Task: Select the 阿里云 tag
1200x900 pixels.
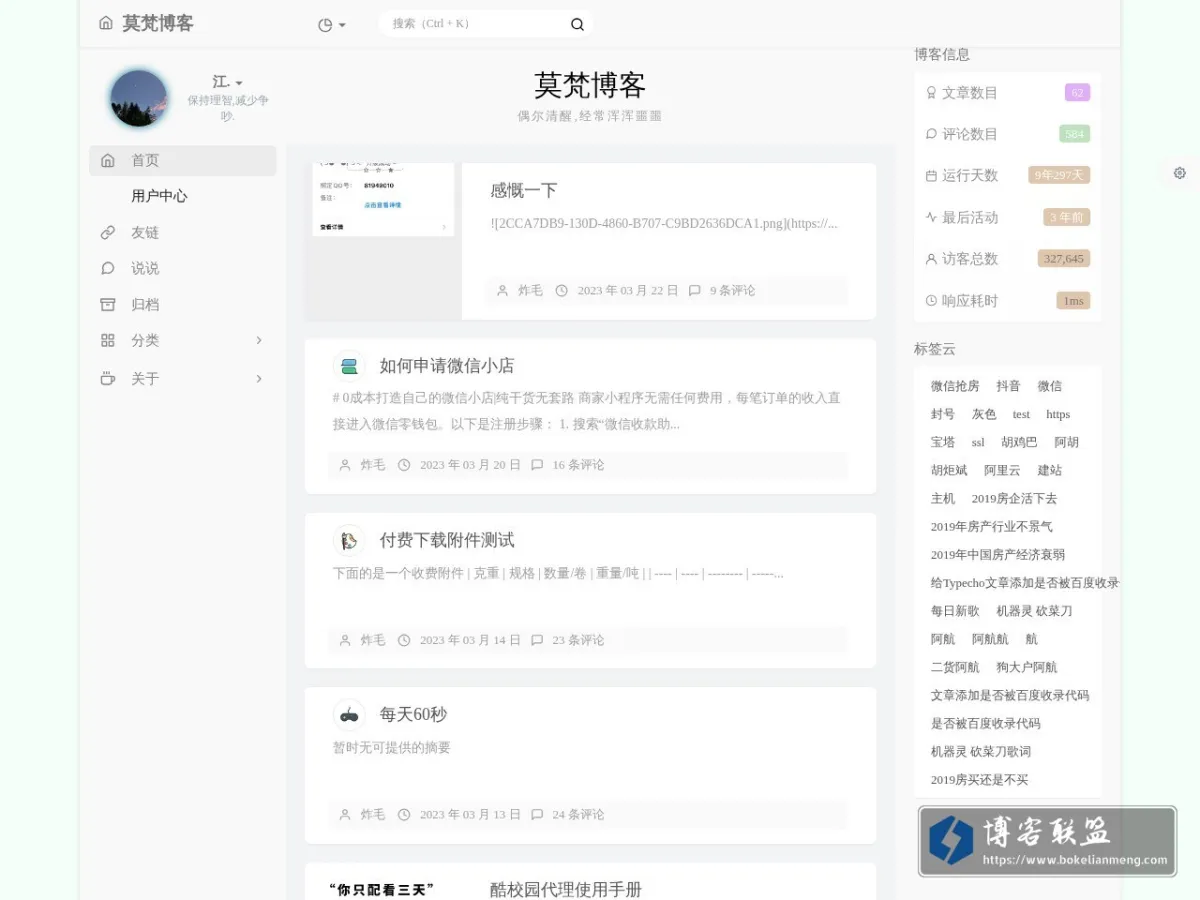Action: pos(1002,470)
